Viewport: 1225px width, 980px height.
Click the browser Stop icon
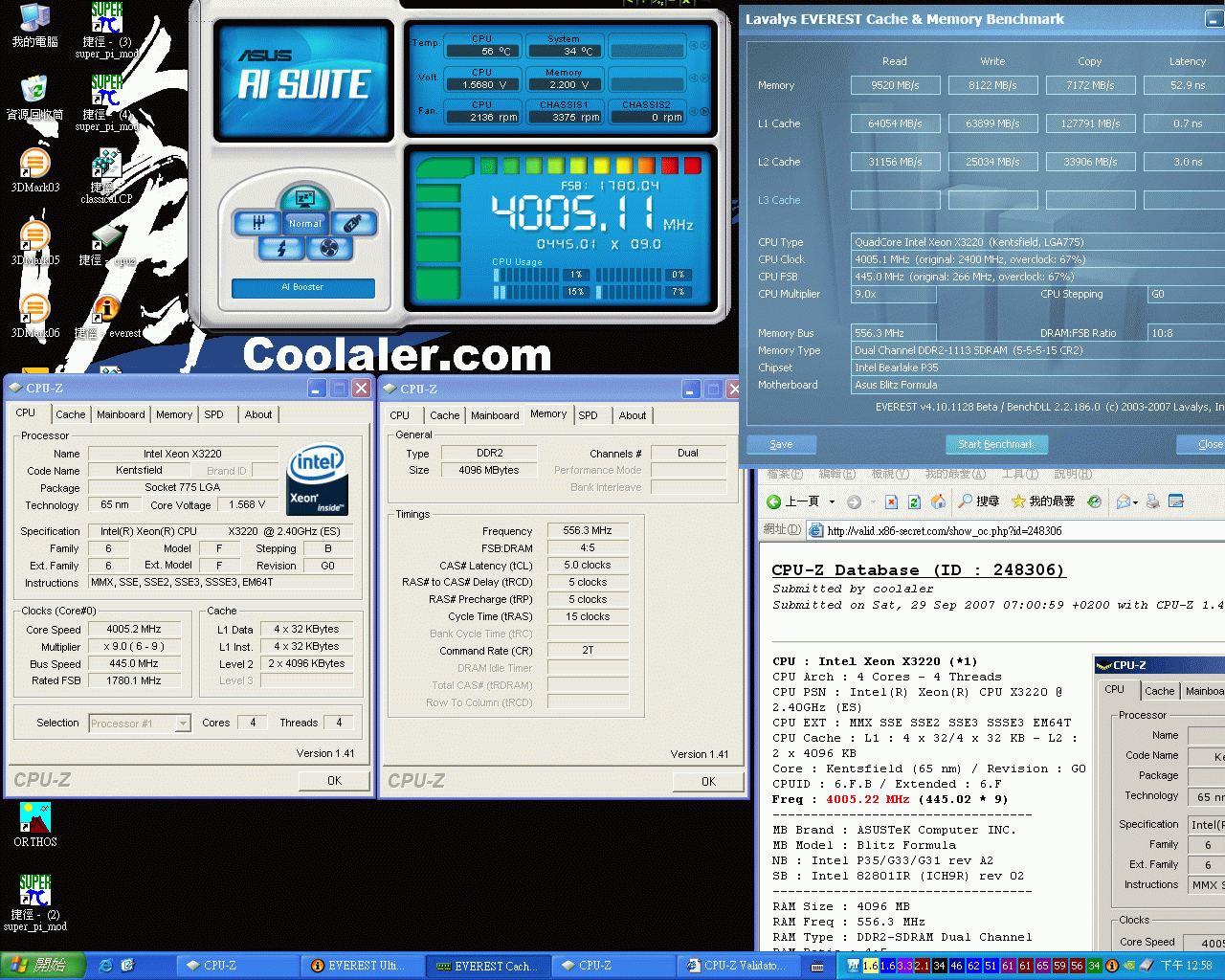(891, 501)
